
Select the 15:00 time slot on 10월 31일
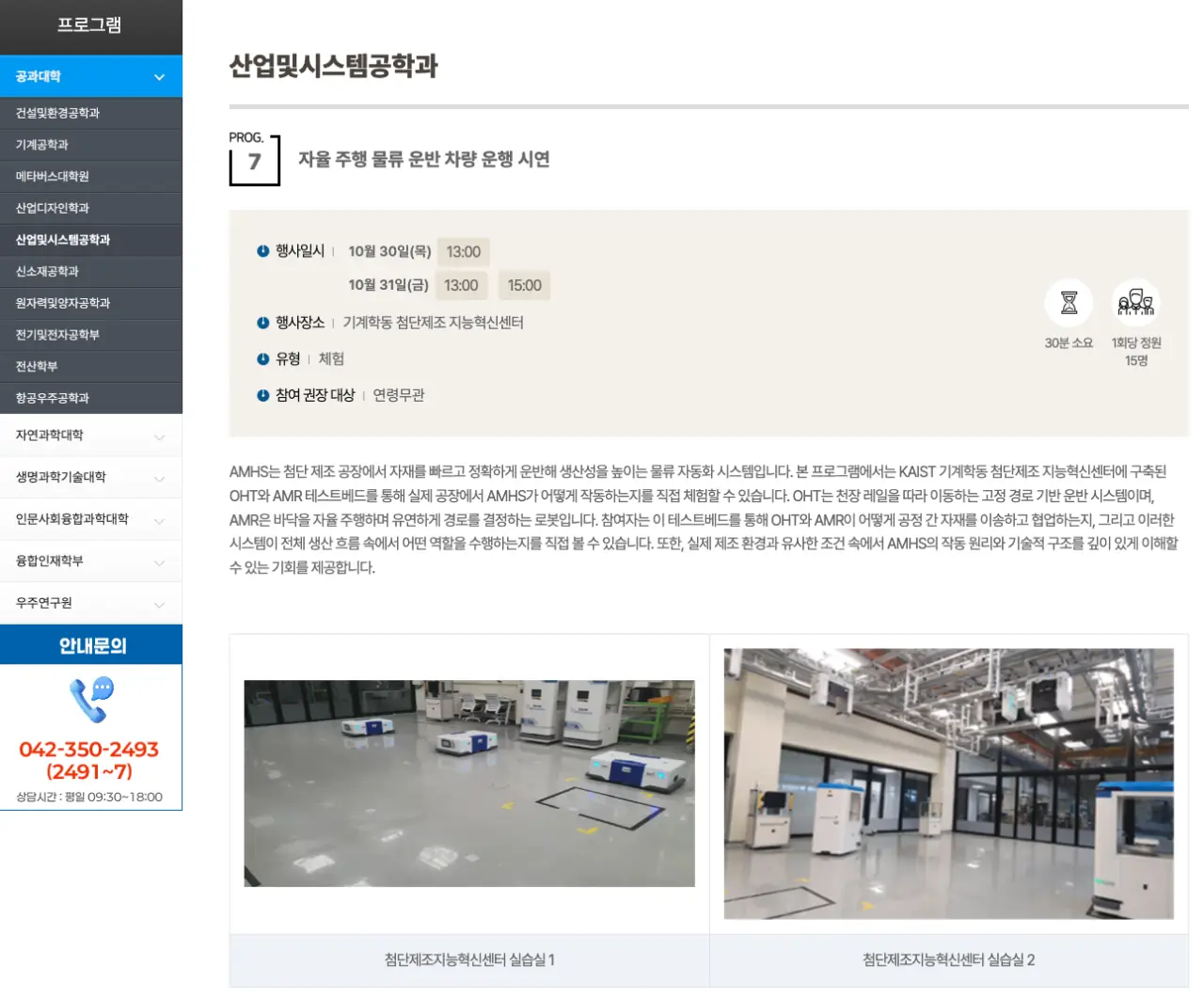tap(524, 286)
